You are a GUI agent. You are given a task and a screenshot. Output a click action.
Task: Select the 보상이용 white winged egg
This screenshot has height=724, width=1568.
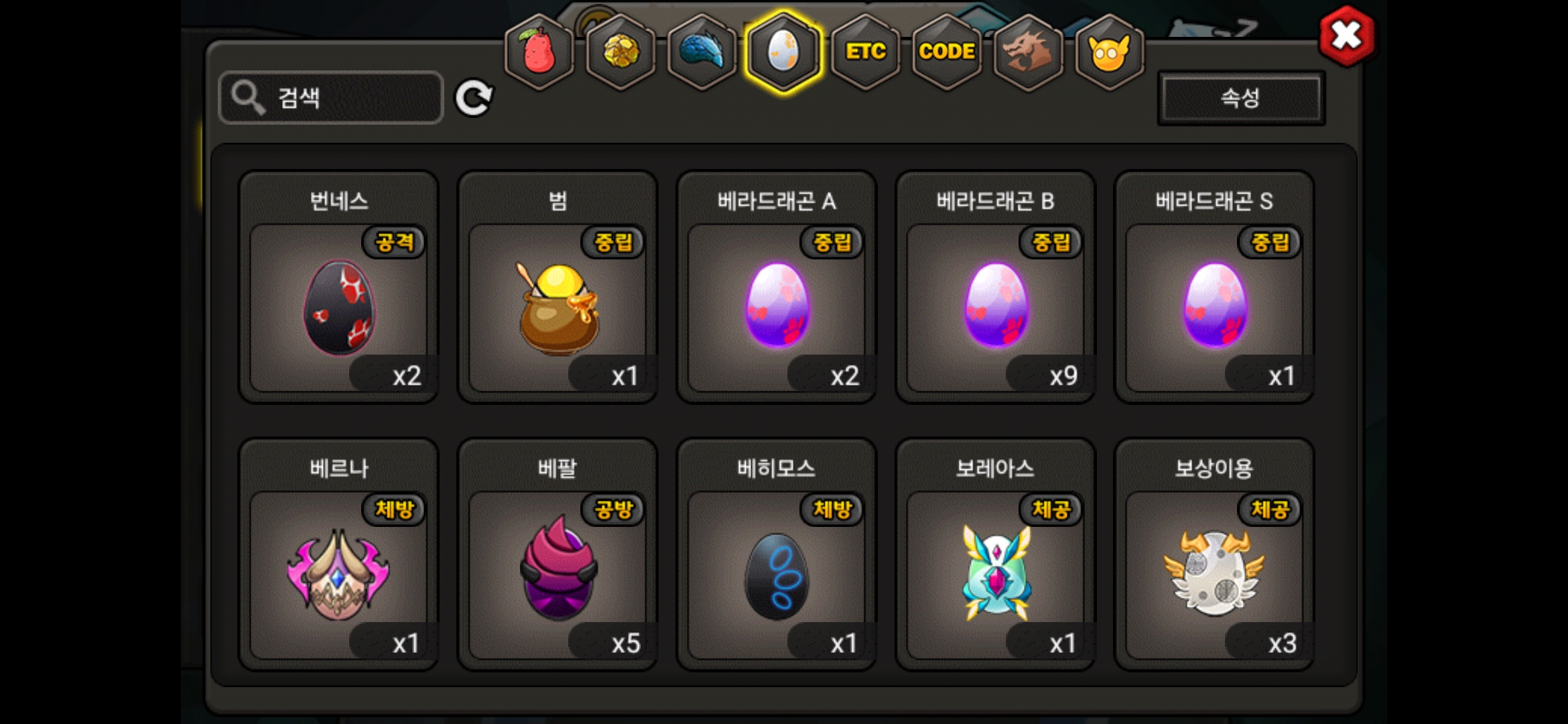pos(1214,554)
